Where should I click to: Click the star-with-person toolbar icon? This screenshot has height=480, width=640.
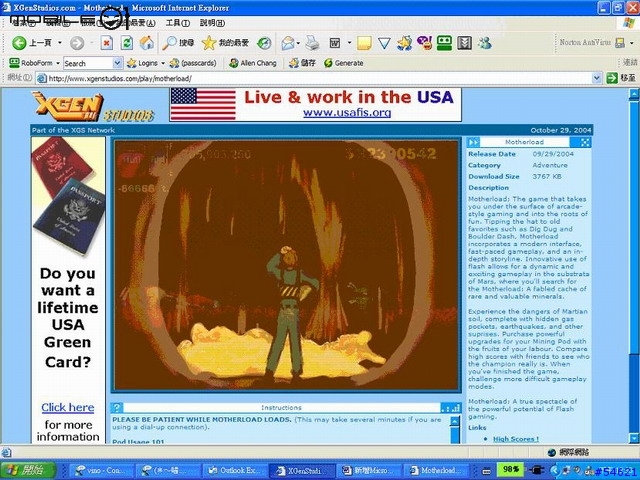(x=404, y=43)
